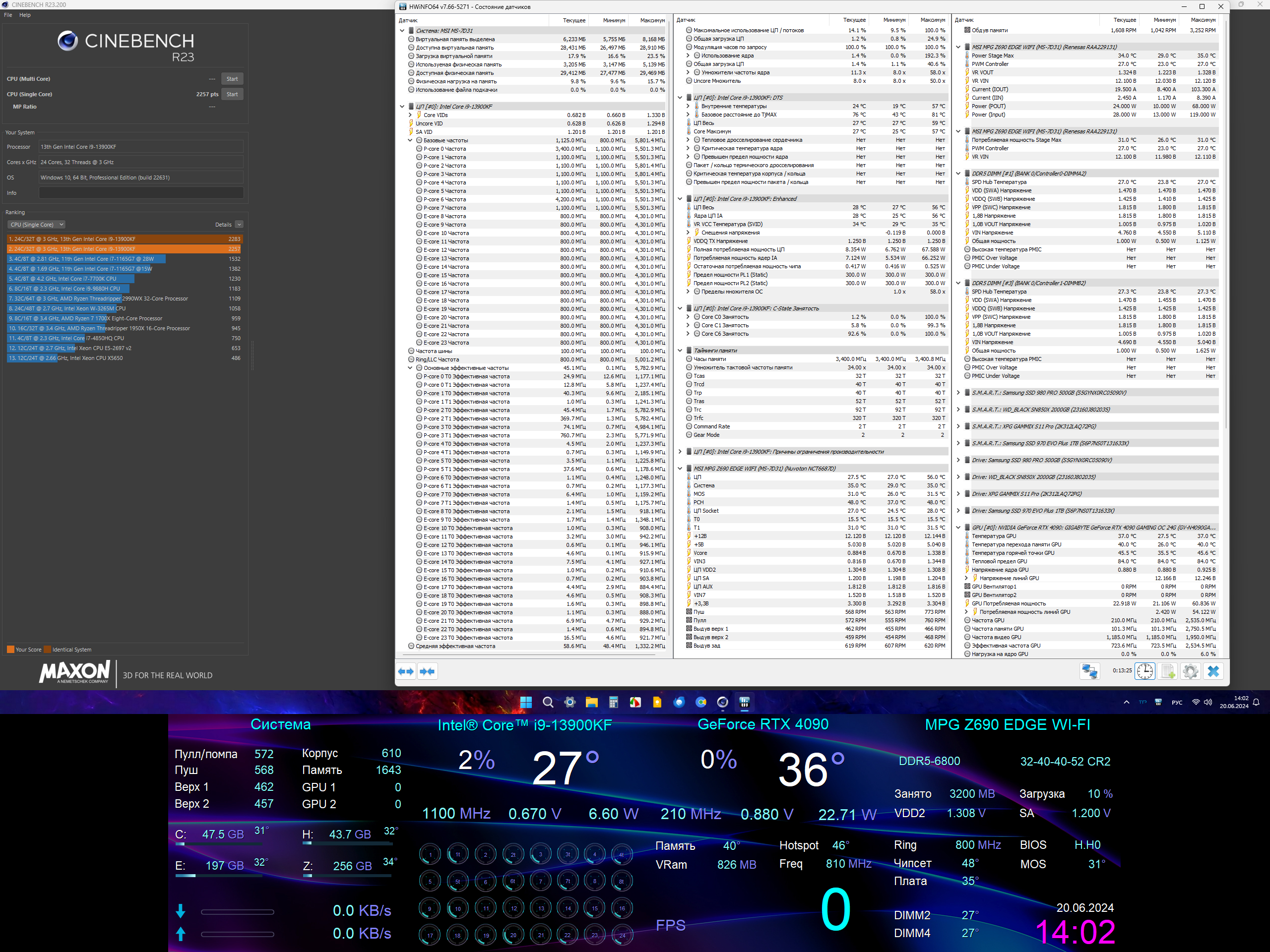Viewport: 1270px width, 952px height.
Task: Open HWiNFO sensor settings gear icon
Action: (1190, 671)
